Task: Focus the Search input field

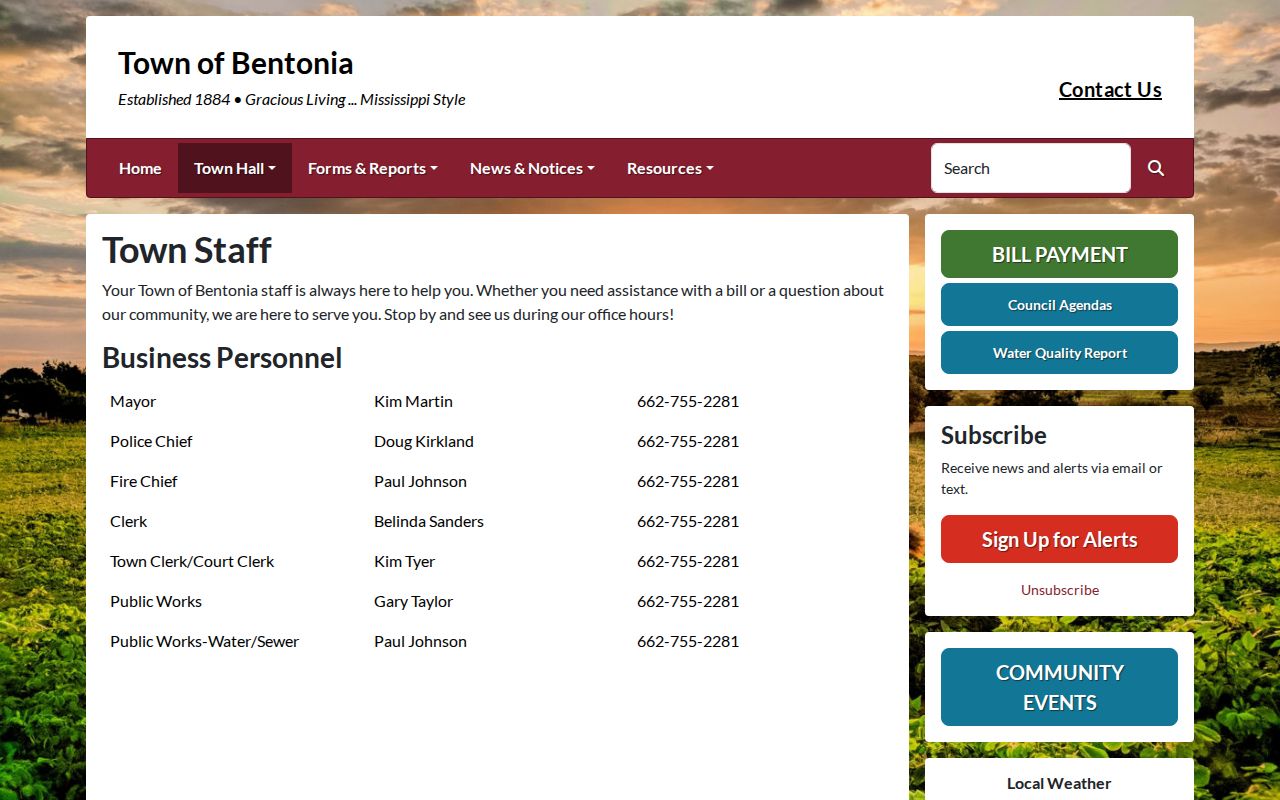Action: coord(1031,168)
